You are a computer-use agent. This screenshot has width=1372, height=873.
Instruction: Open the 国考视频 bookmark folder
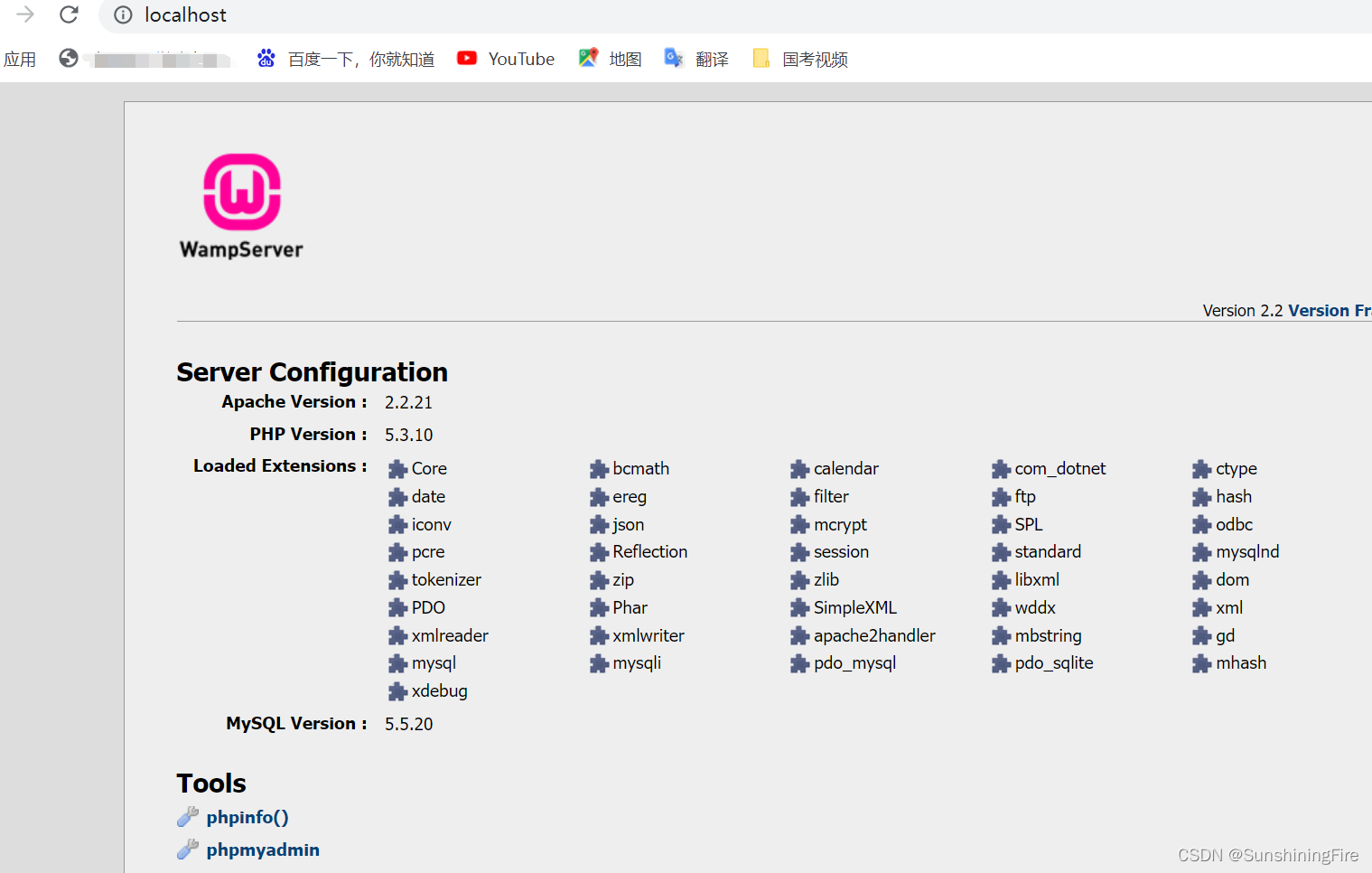pos(815,60)
